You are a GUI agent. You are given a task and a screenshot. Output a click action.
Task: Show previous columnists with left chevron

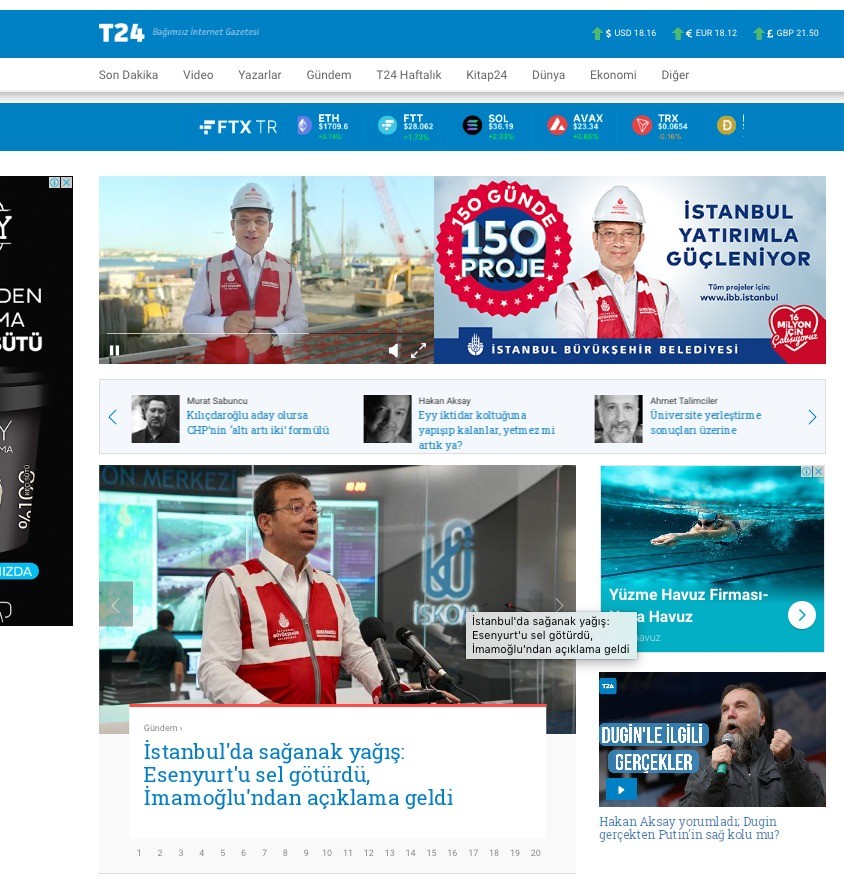point(112,417)
